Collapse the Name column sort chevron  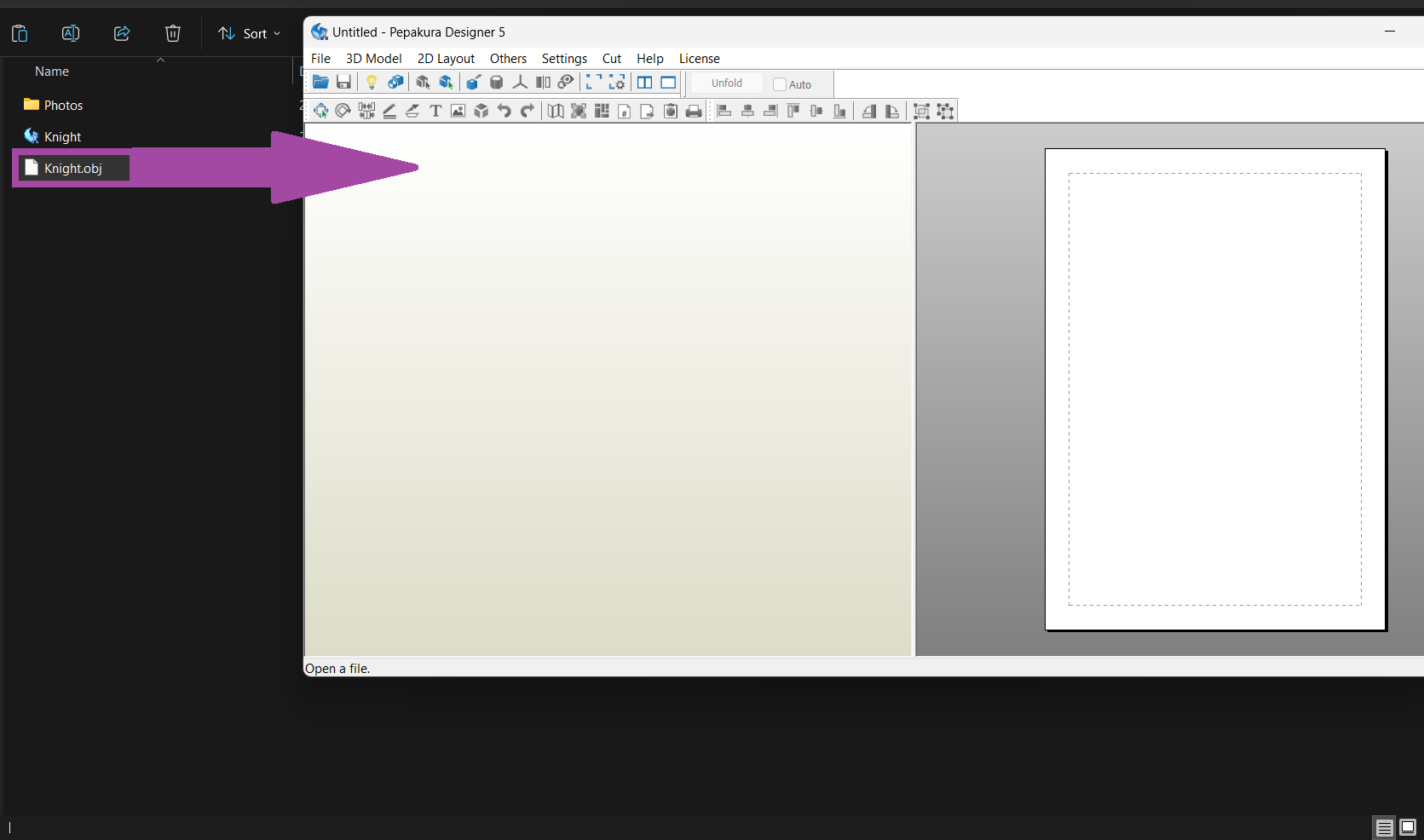pos(160,60)
